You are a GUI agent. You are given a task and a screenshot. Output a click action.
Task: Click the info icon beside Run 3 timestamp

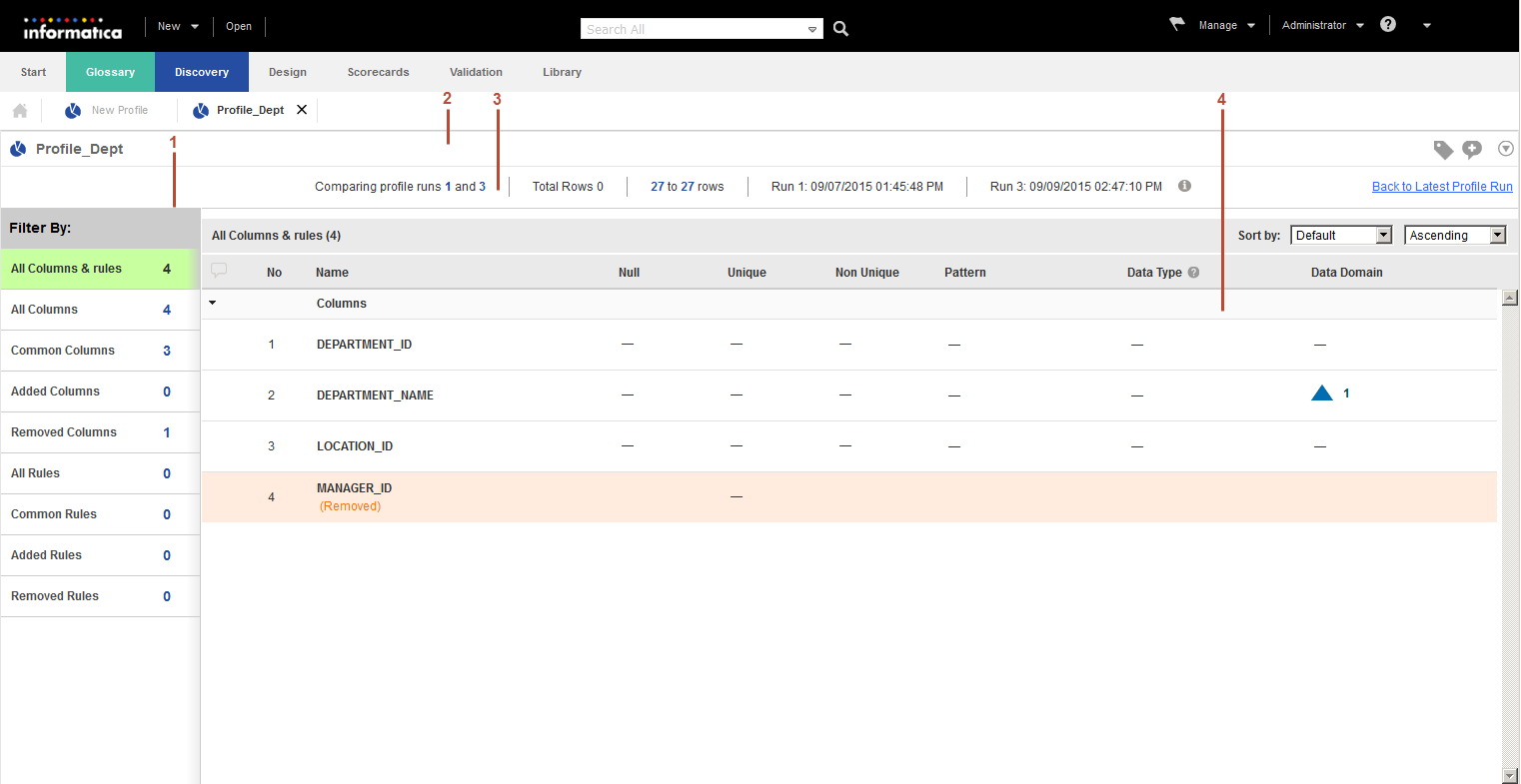[x=1184, y=186]
